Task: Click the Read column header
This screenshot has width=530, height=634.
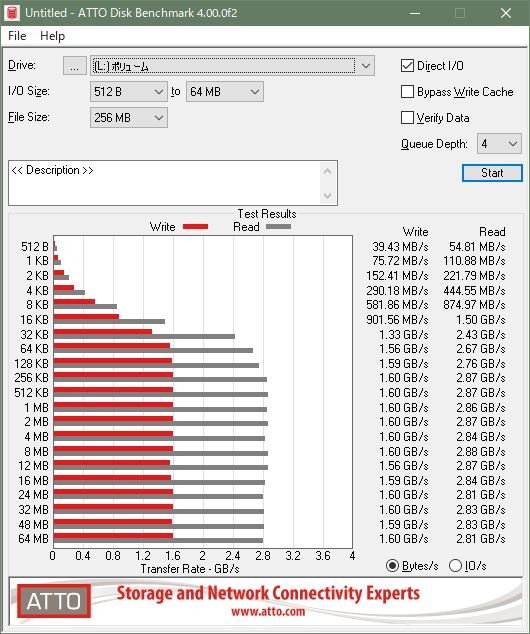Action: 492,232
